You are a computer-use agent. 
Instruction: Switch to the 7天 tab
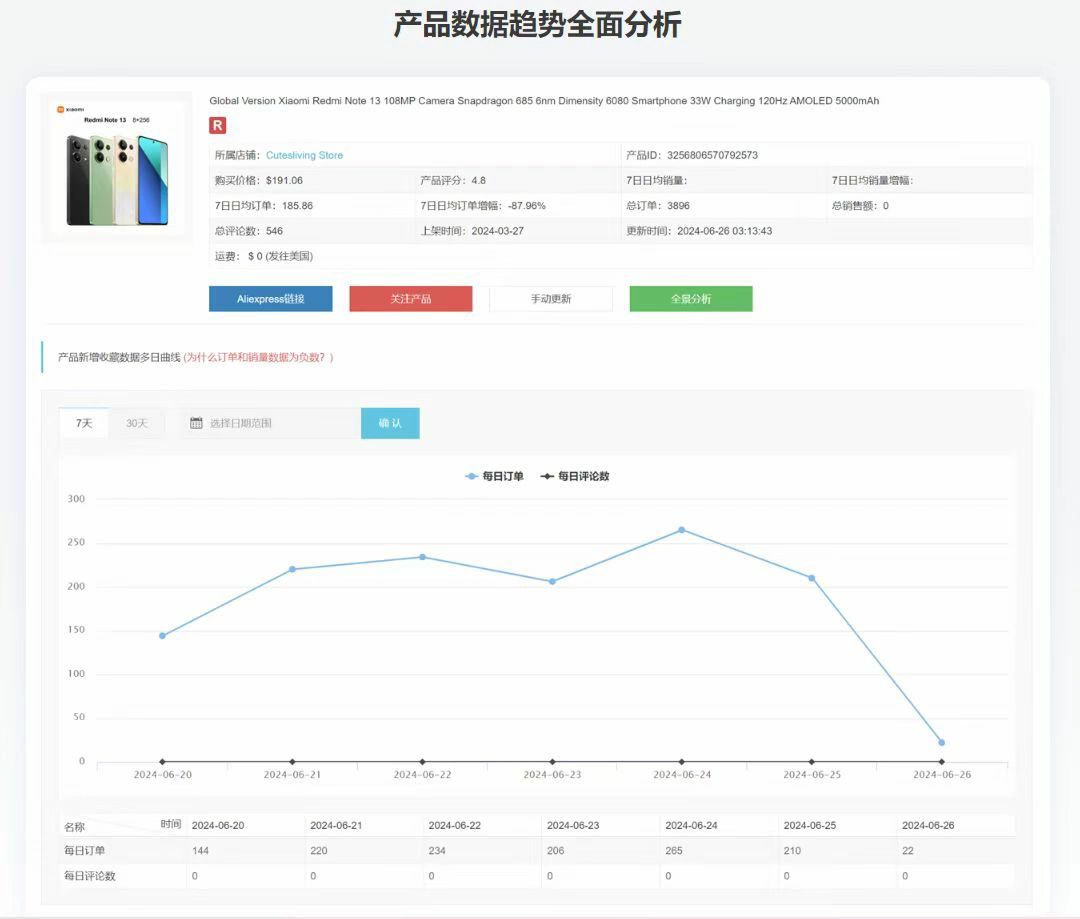tap(83, 423)
